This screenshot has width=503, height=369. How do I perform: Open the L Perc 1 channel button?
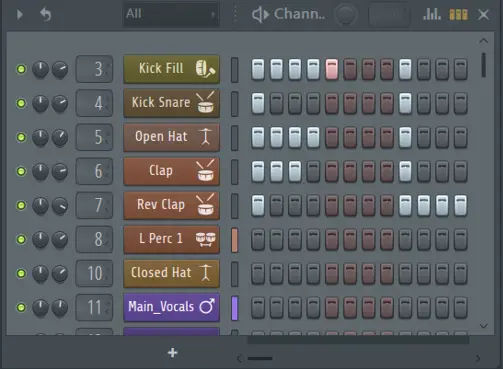point(172,239)
